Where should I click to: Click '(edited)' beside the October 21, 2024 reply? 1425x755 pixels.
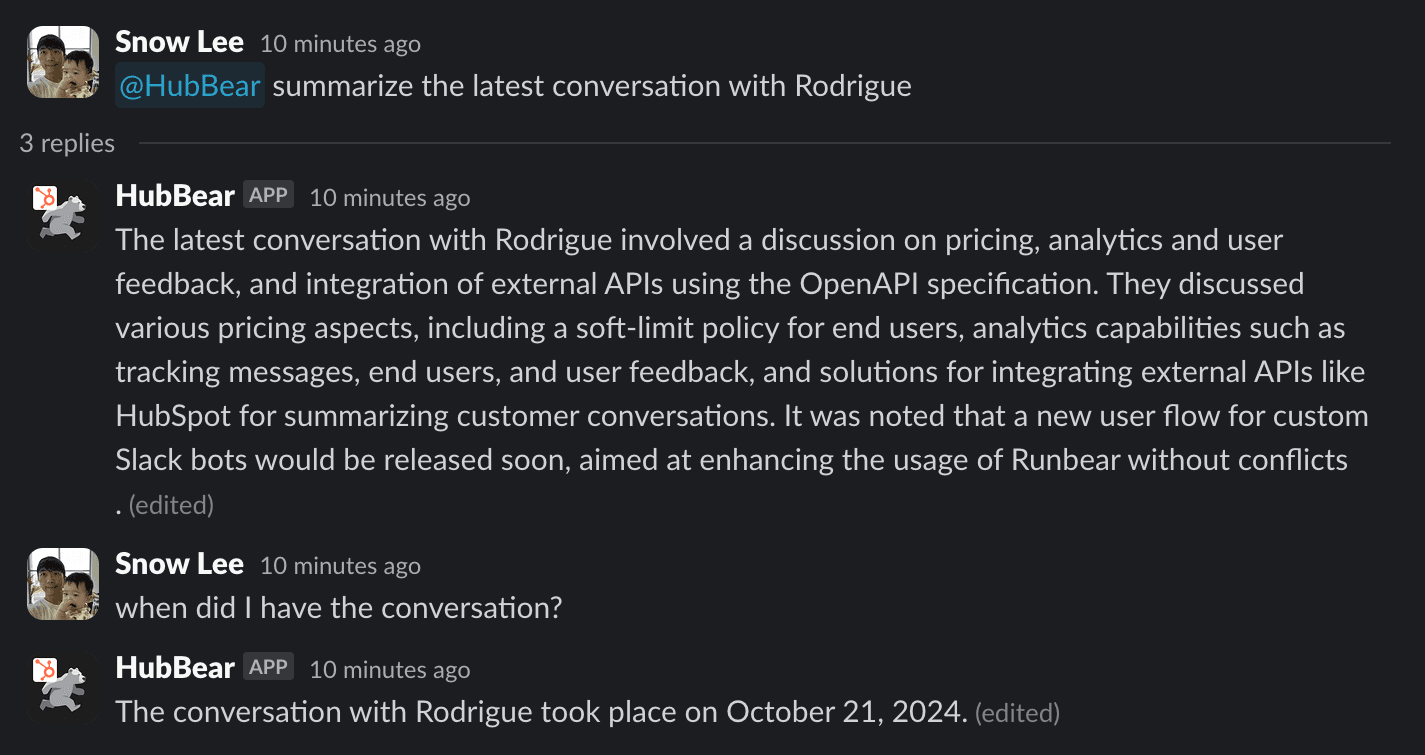(1017, 713)
